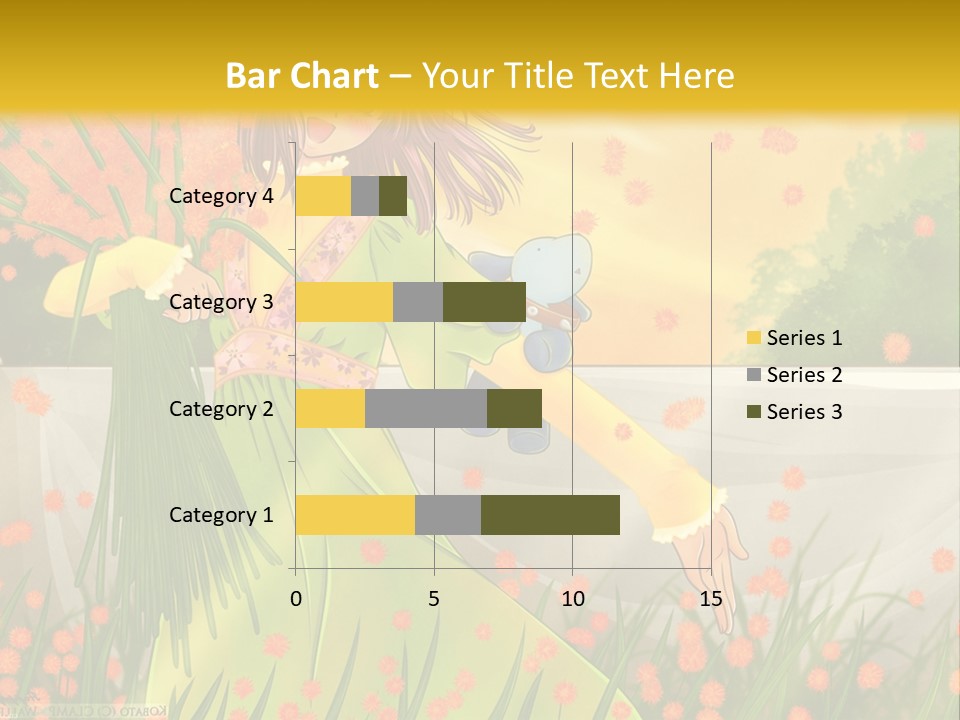
Task: Select the Category 1 axis label
Action: 221,515
